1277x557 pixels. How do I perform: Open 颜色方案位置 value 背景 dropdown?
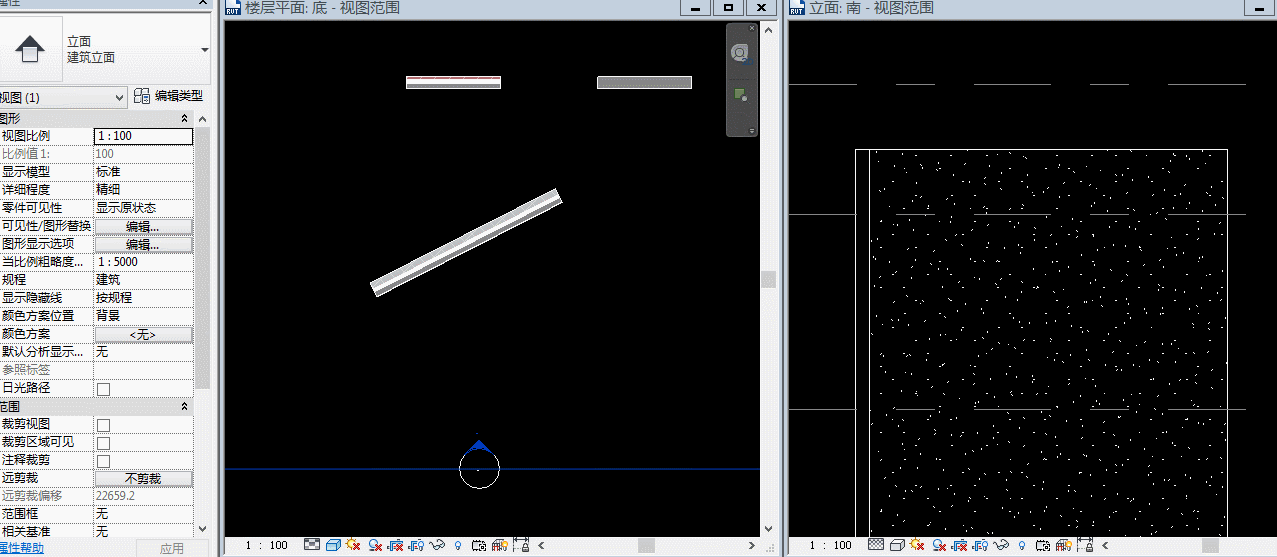click(x=143, y=316)
